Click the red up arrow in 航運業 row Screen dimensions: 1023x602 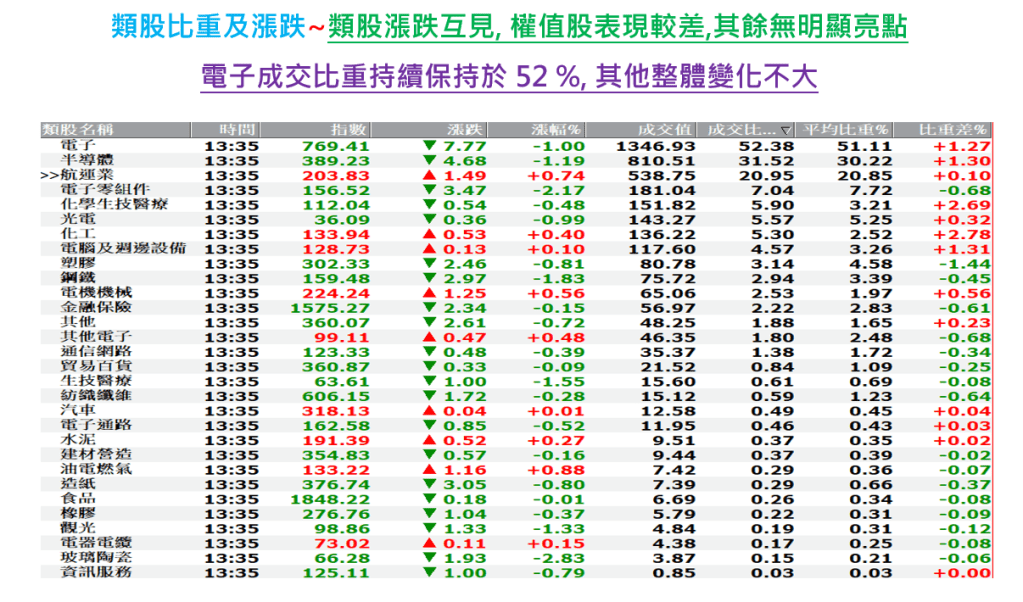(430, 175)
